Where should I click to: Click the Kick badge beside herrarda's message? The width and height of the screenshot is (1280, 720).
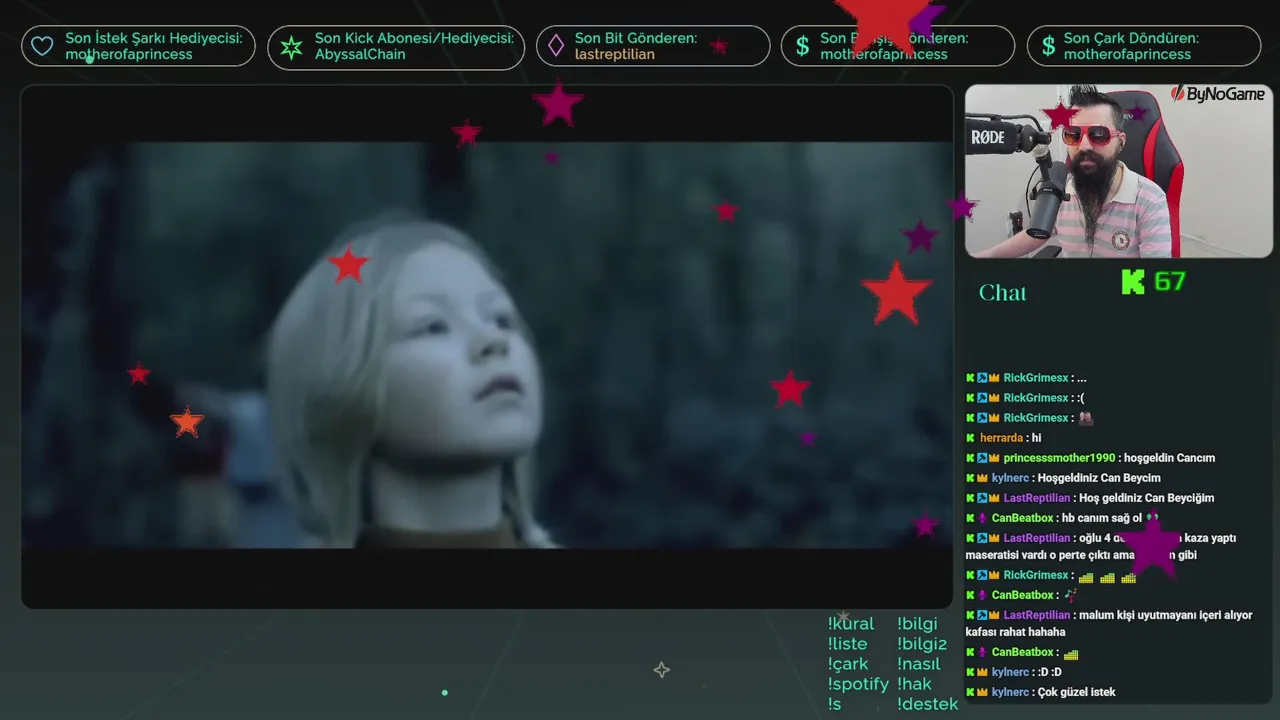(x=970, y=438)
